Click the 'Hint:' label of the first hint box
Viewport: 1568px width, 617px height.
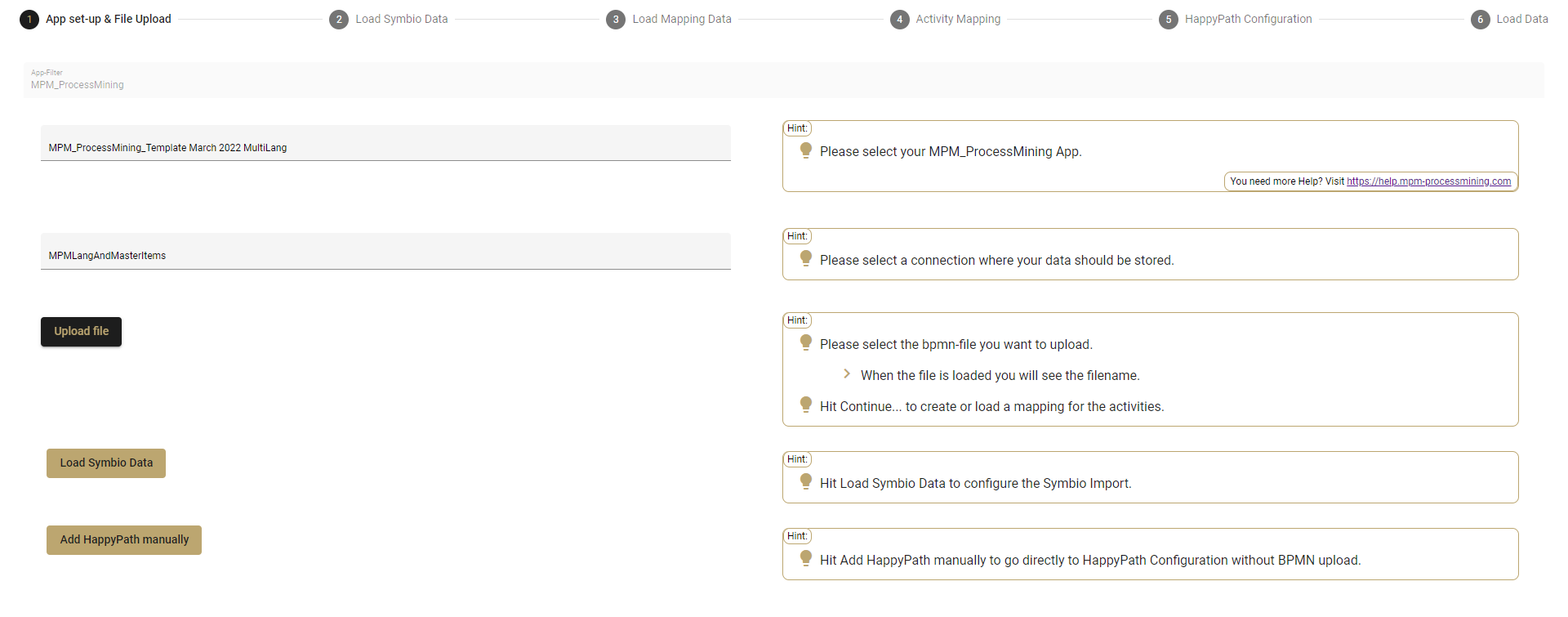797,128
